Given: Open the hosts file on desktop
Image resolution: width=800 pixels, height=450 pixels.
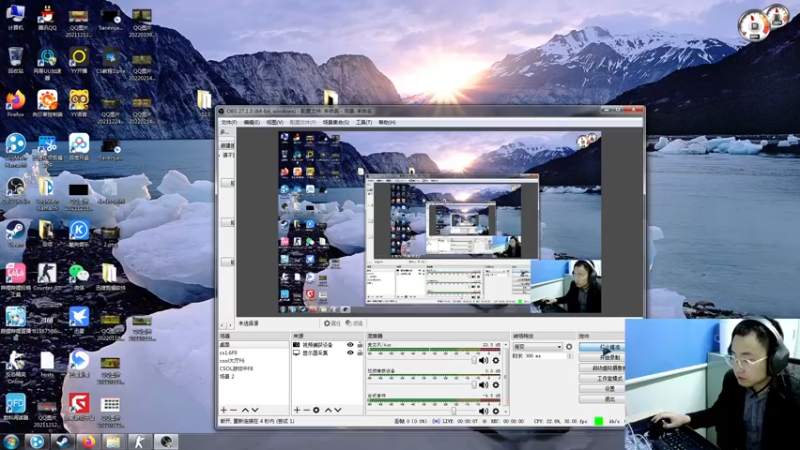Looking at the screenshot, I should 47,364.
